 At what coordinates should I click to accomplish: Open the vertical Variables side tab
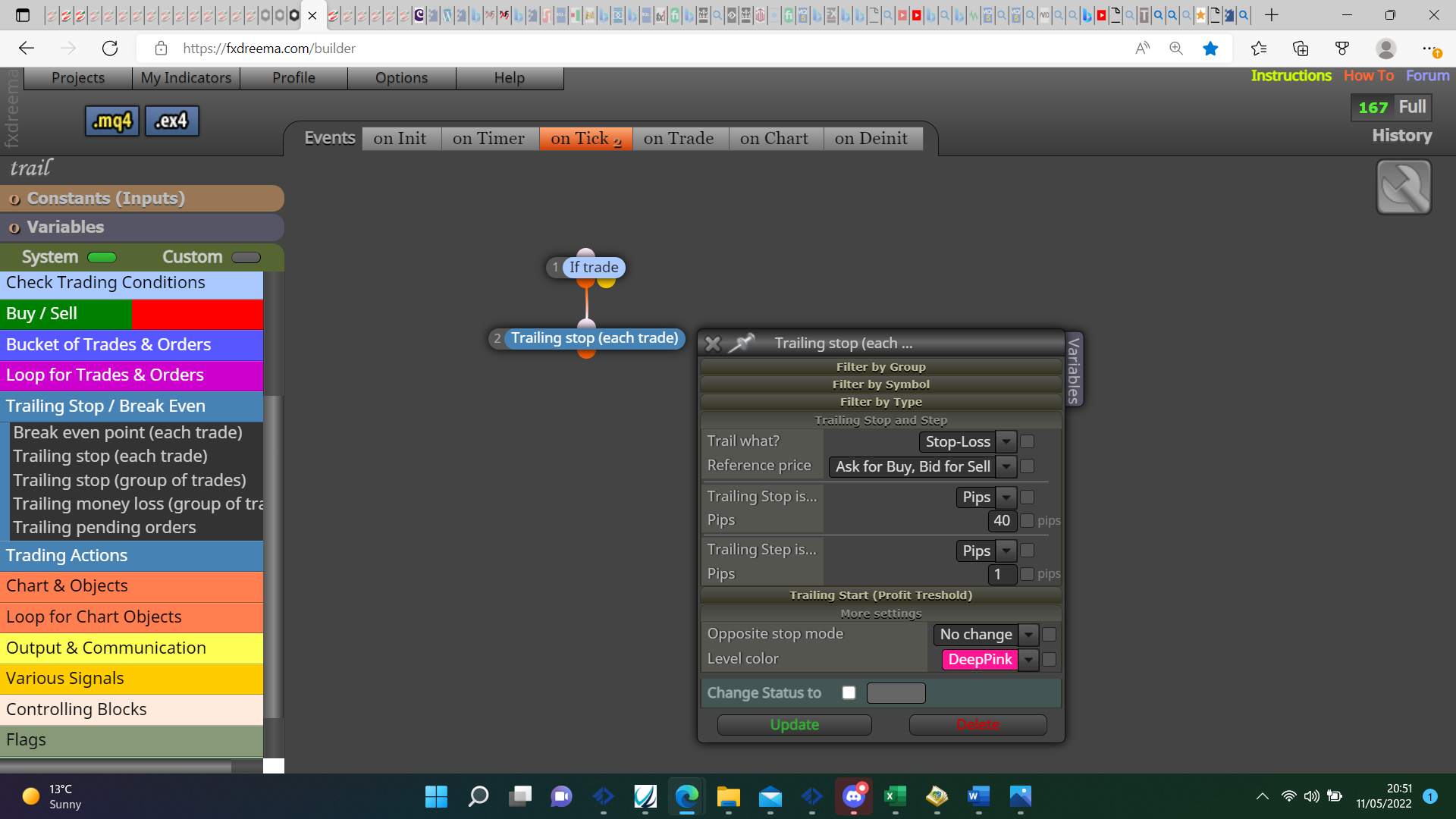point(1074,369)
